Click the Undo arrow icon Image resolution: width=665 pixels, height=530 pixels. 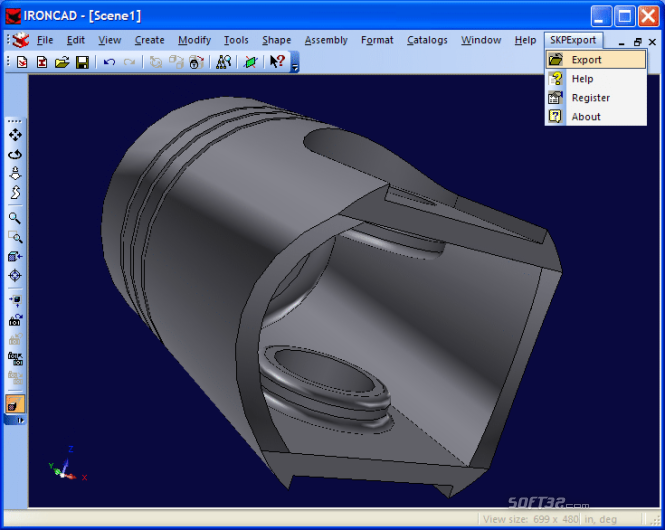(109, 62)
